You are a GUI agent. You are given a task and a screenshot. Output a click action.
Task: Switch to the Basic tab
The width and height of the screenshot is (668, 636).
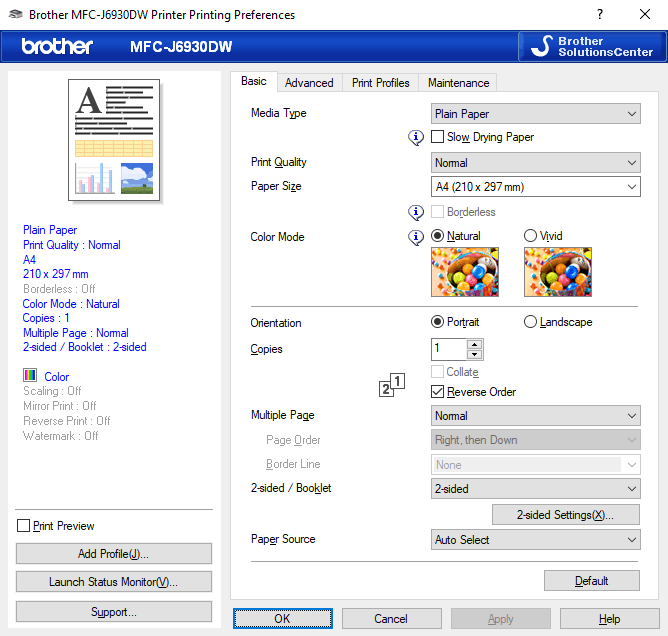(x=254, y=81)
